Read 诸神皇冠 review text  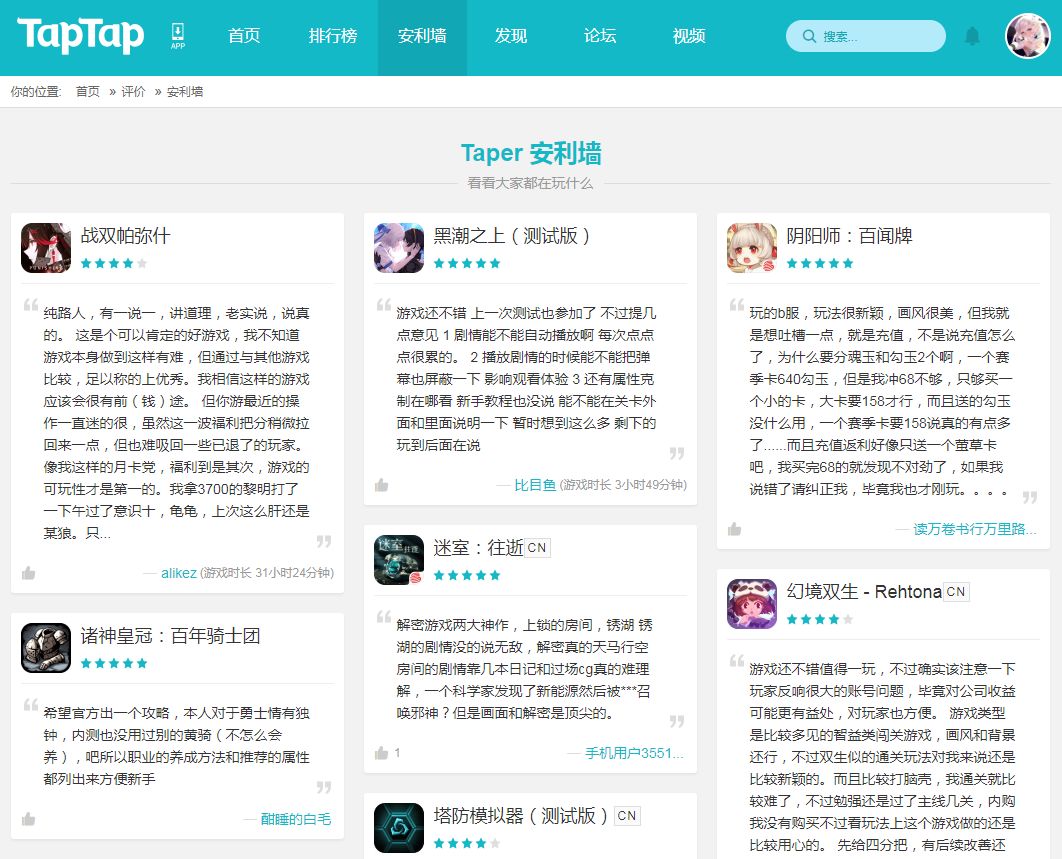(x=176, y=746)
